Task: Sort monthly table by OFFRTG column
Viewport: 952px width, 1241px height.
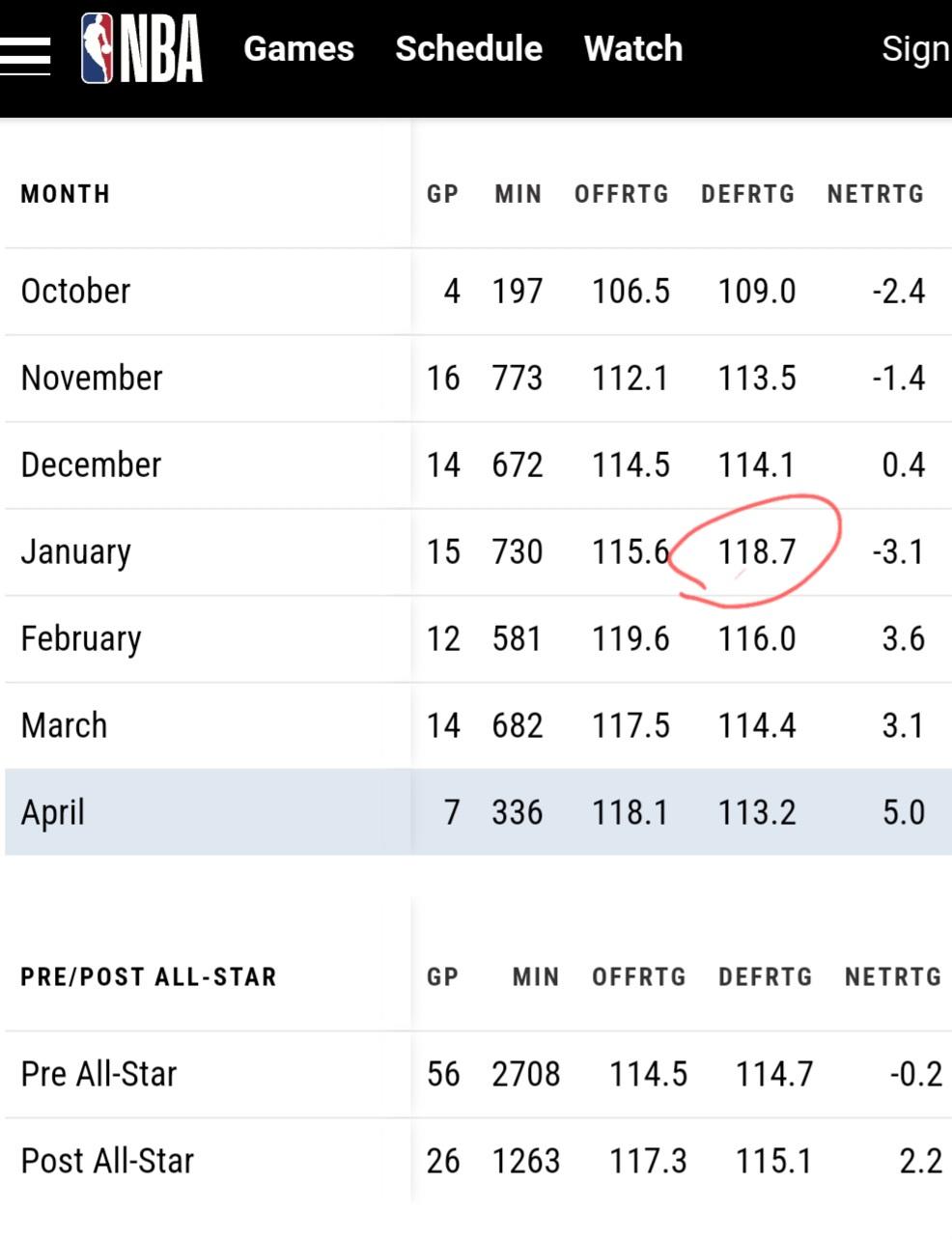Action: pos(622,194)
